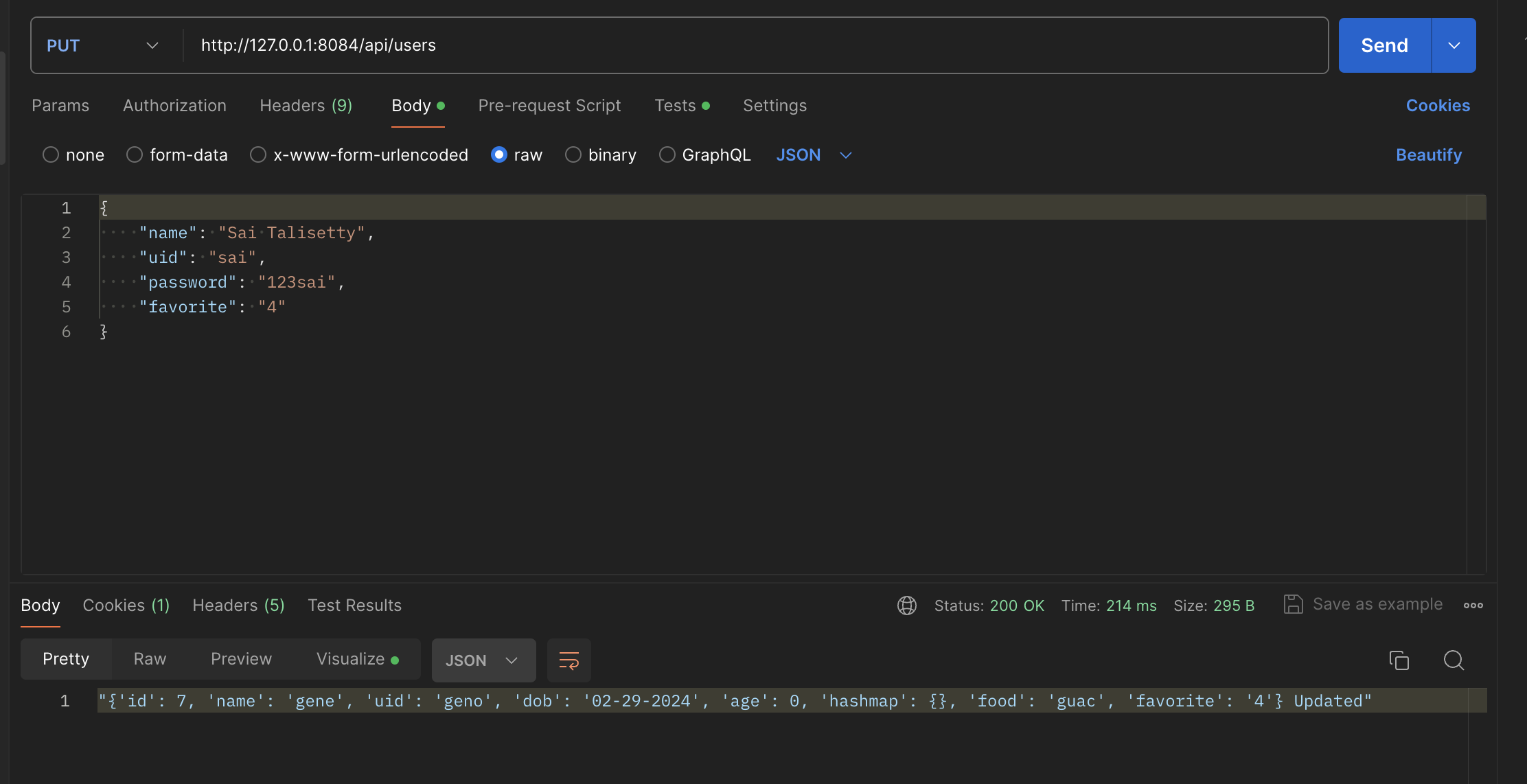Switch to the Params tab
The width and height of the screenshot is (1527, 784).
[x=60, y=106]
